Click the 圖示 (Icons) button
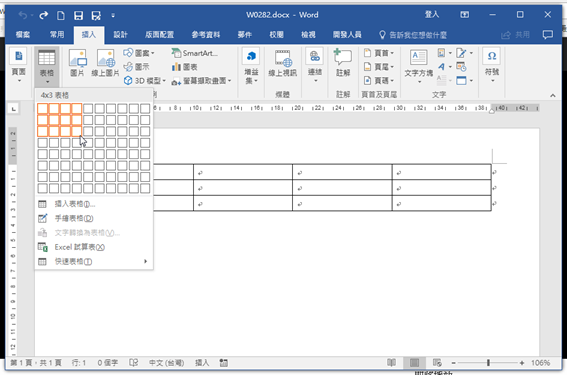Image resolution: width=567 pixels, height=375 pixels. coord(136,67)
